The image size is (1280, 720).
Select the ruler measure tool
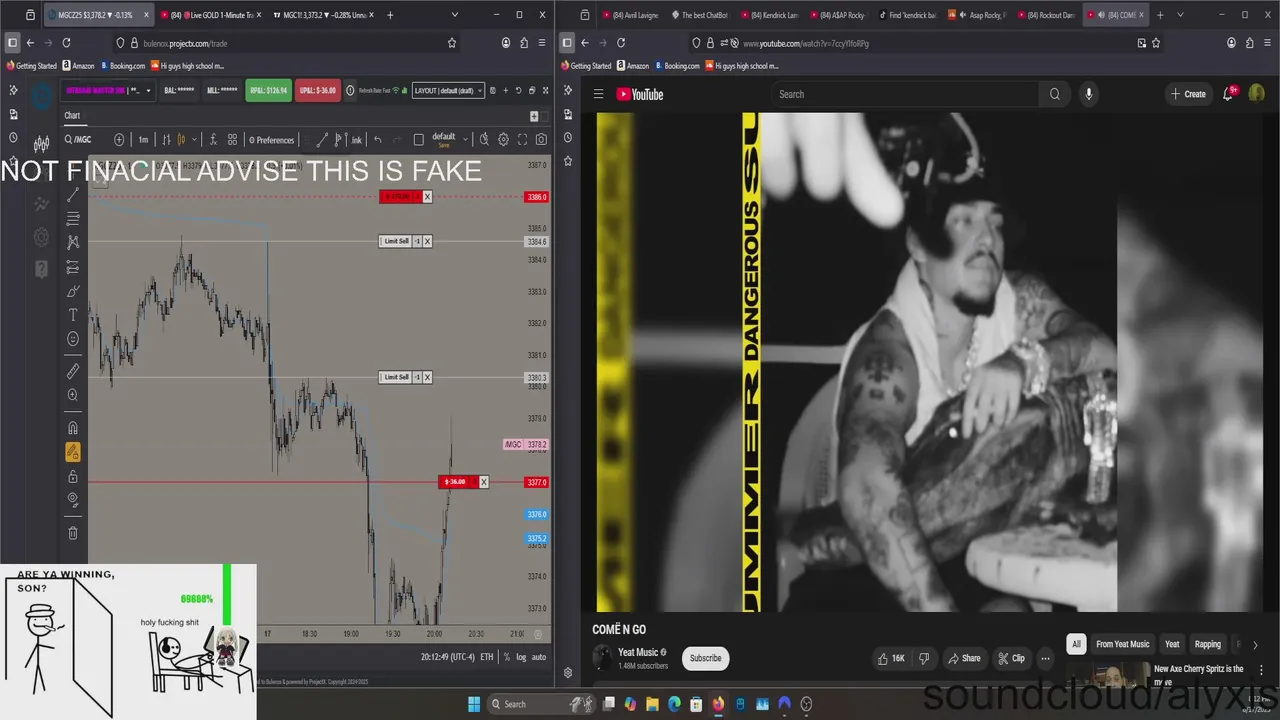(73, 371)
